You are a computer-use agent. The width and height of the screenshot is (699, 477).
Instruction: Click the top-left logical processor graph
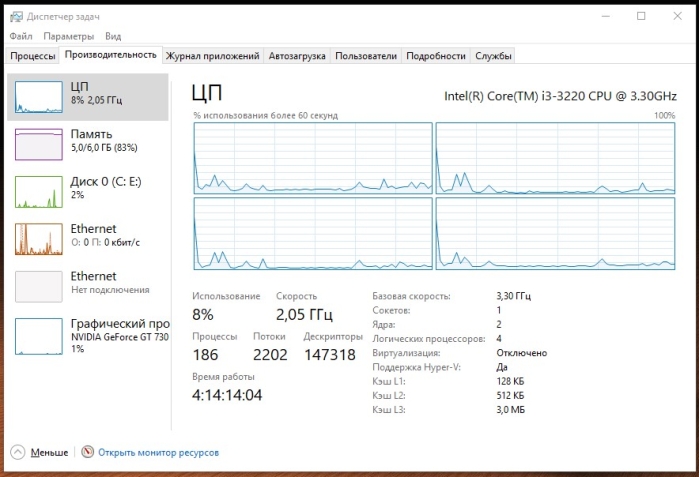[x=313, y=158]
